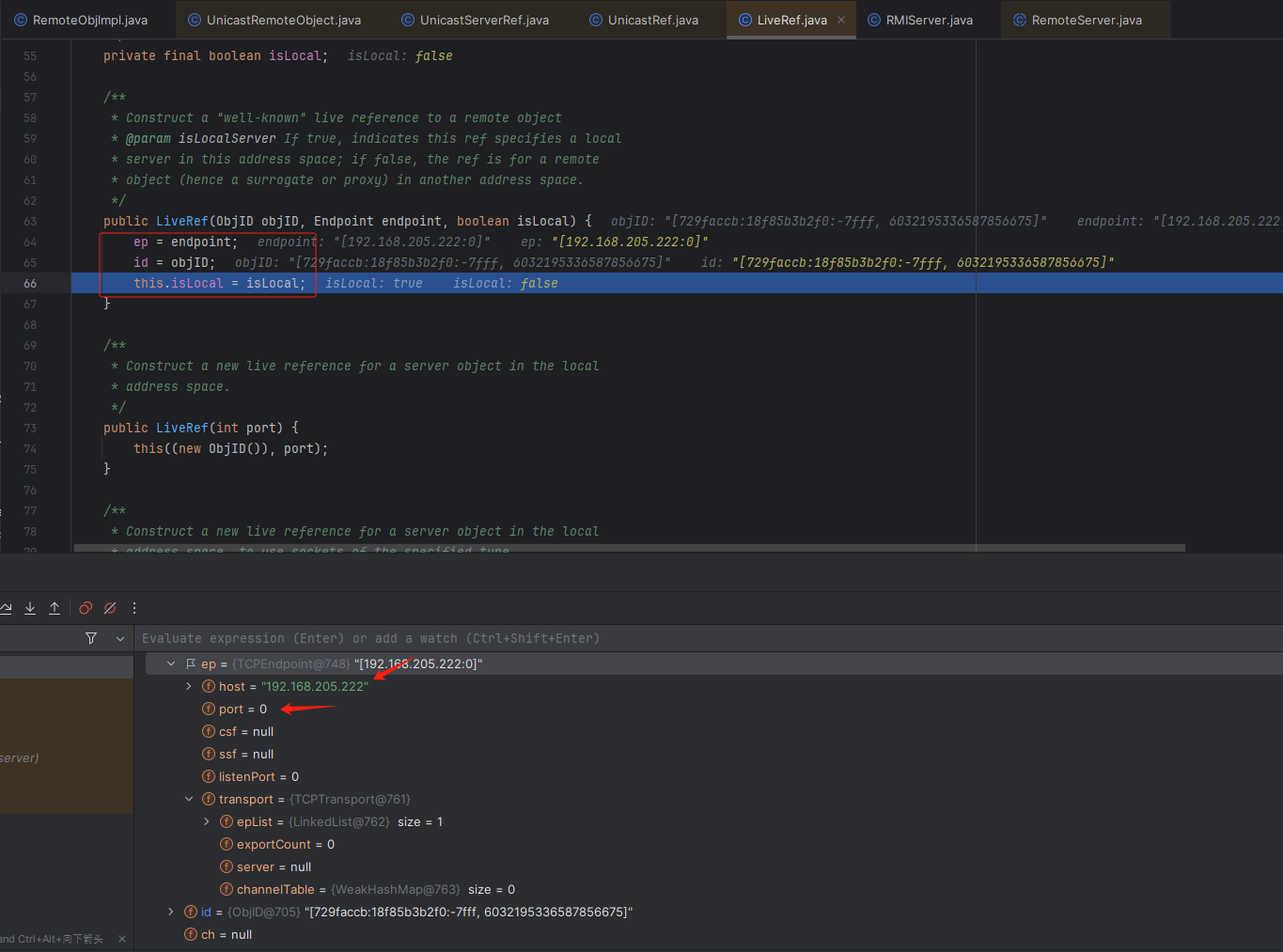Click the class icon on RMIServer.java tab
This screenshot has width=1283, height=952.
coord(874,20)
